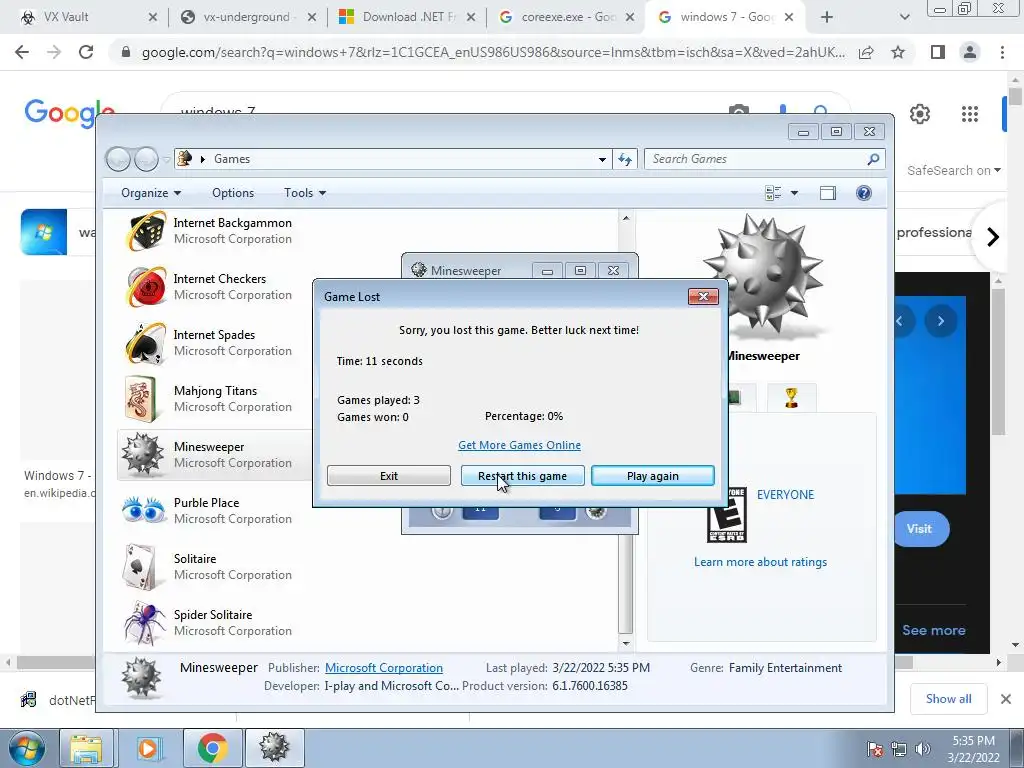The height and width of the screenshot is (768, 1024).
Task: Expand the Tools dropdown menu
Action: click(x=305, y=193)
